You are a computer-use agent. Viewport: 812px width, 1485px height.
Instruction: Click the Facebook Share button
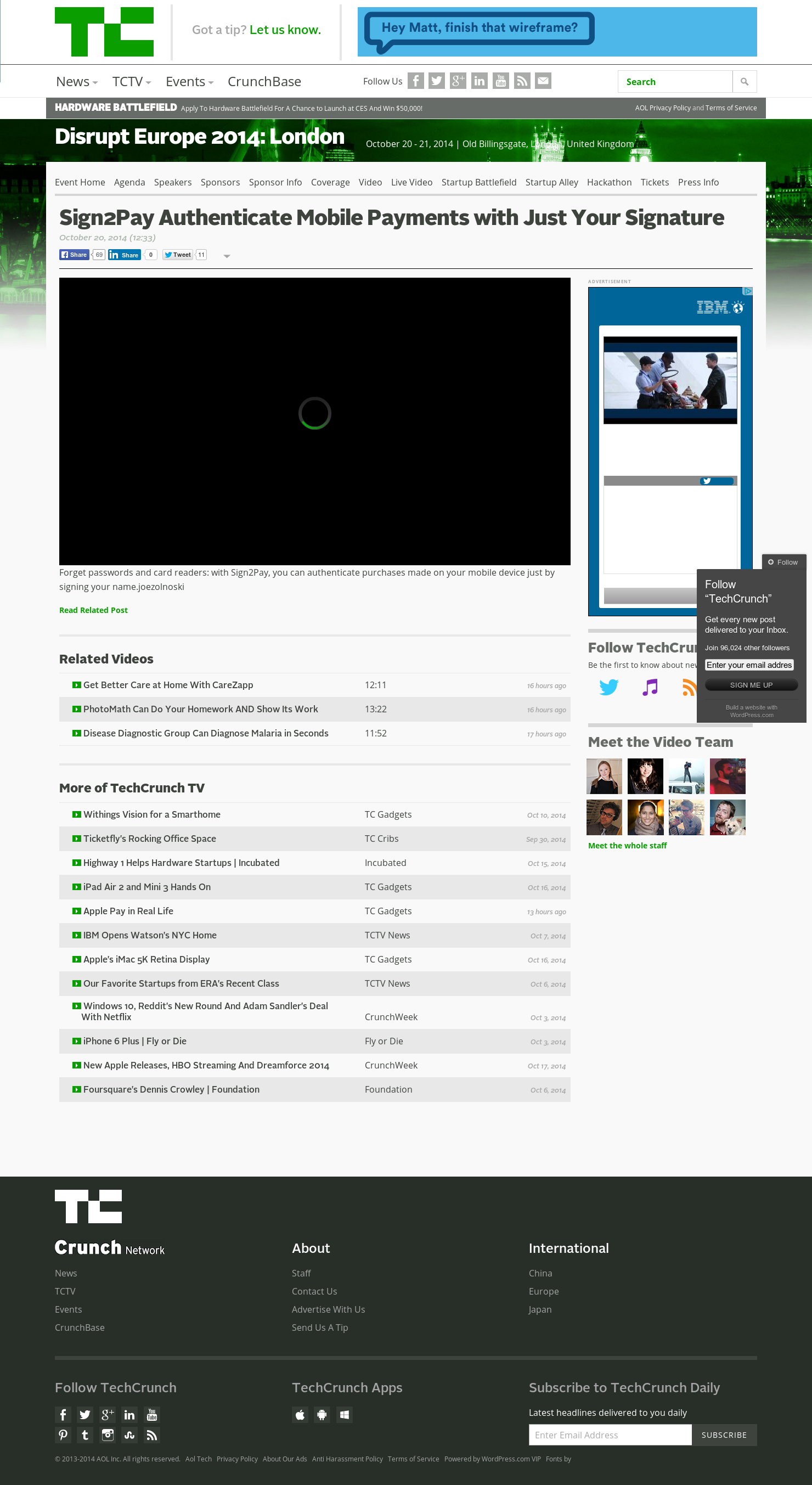75,255
